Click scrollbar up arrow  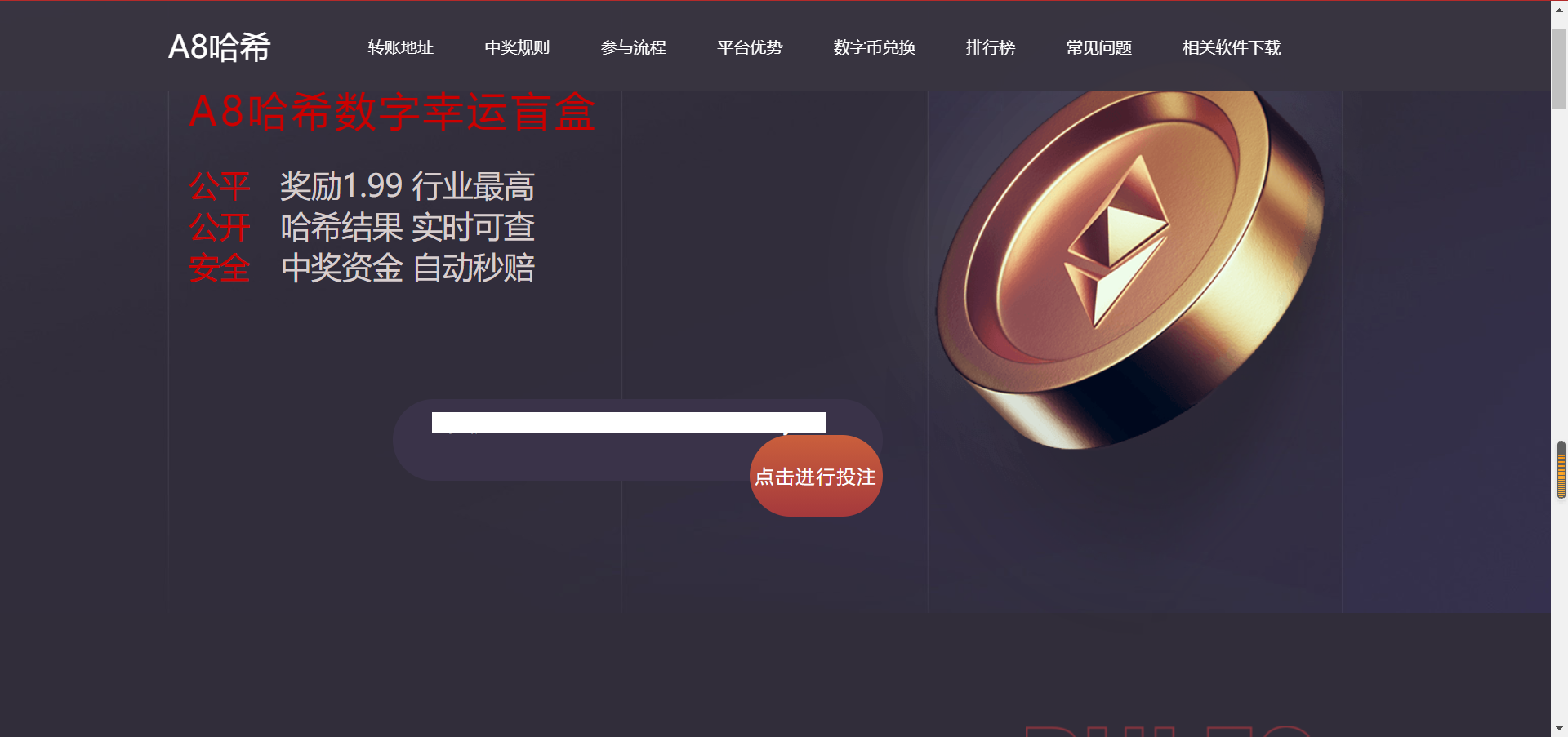[x=1559, y=10]
